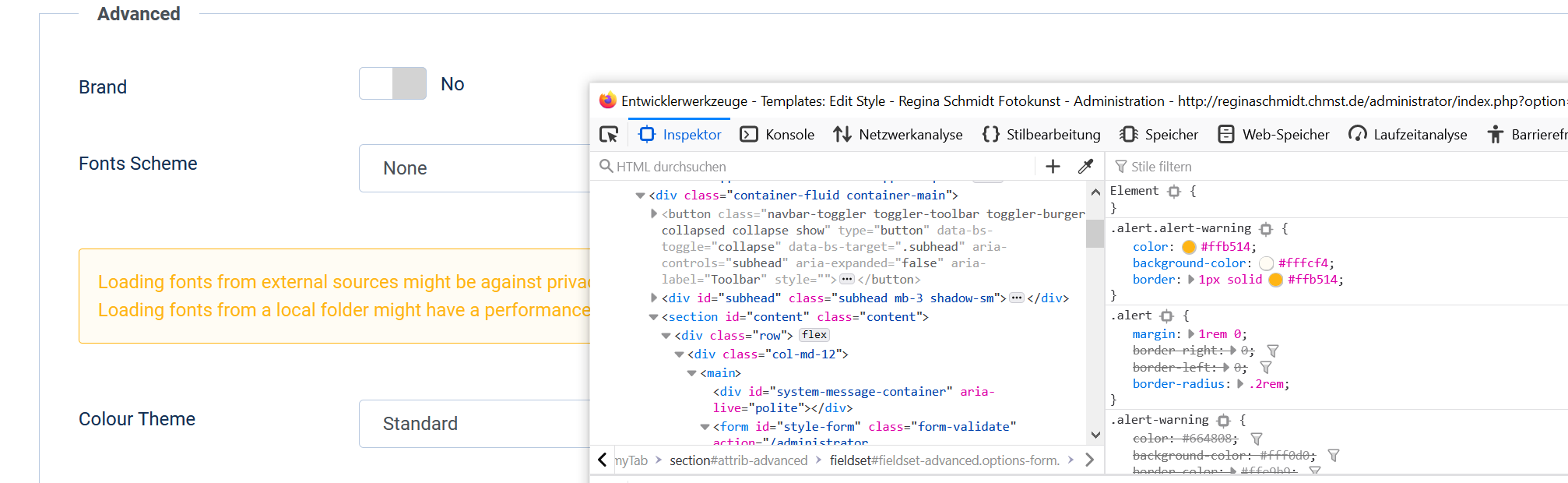Screen dimensions: 1568x483
Task: Click the ellipsis badge on the subhead div
Action: [1016, 298]
